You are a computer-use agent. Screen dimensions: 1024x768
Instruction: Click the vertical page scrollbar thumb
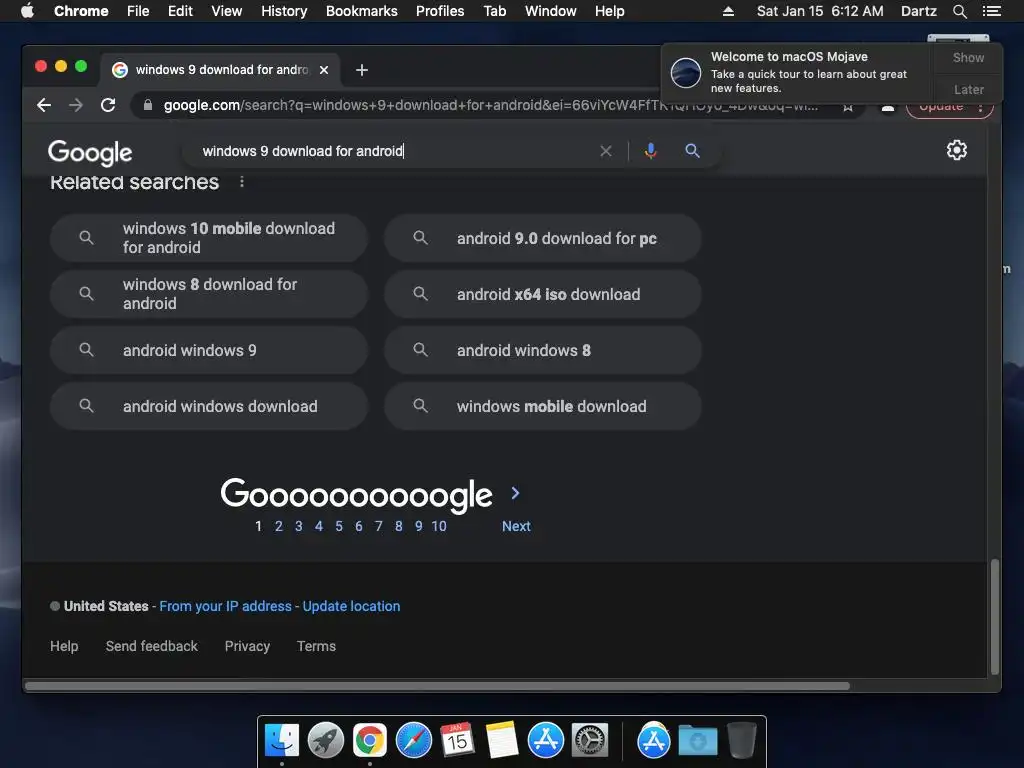(x=995, y=616)
